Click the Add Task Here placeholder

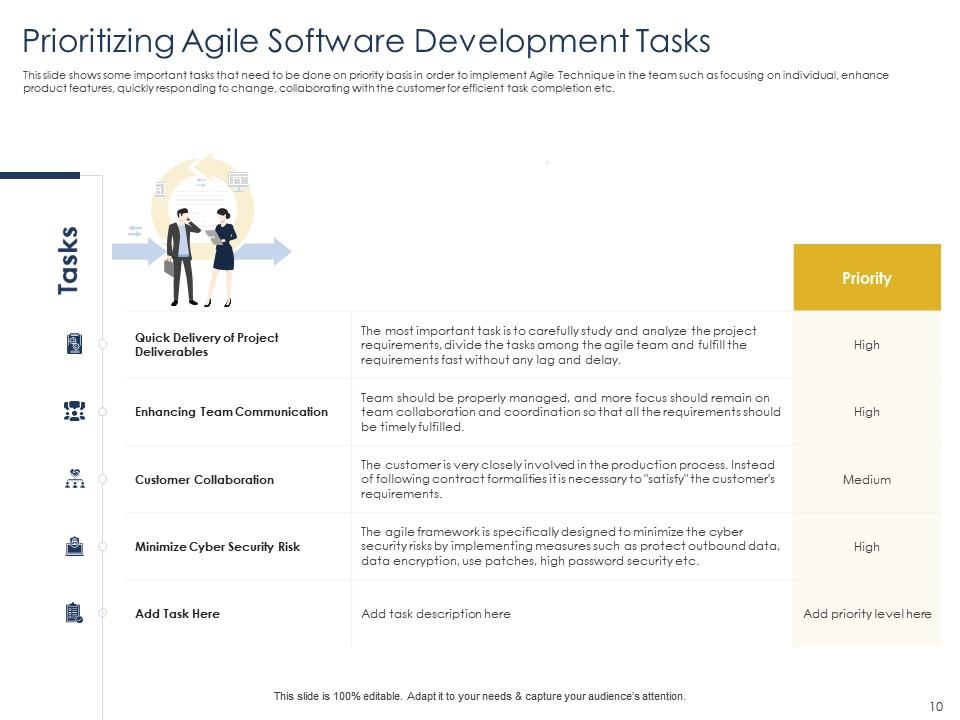(x=177, y=614)
